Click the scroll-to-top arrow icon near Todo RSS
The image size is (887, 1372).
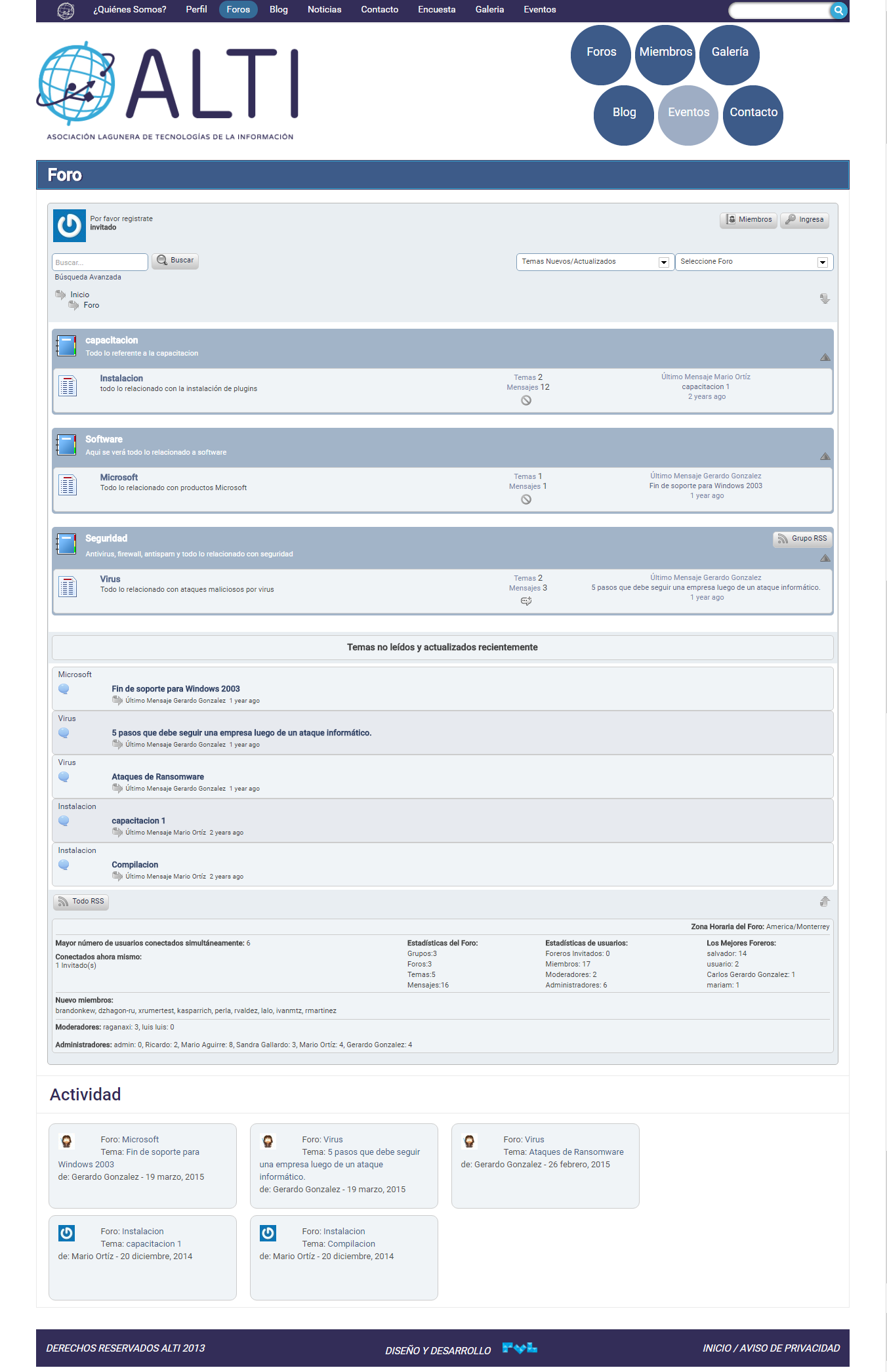(x=825, y=902)
